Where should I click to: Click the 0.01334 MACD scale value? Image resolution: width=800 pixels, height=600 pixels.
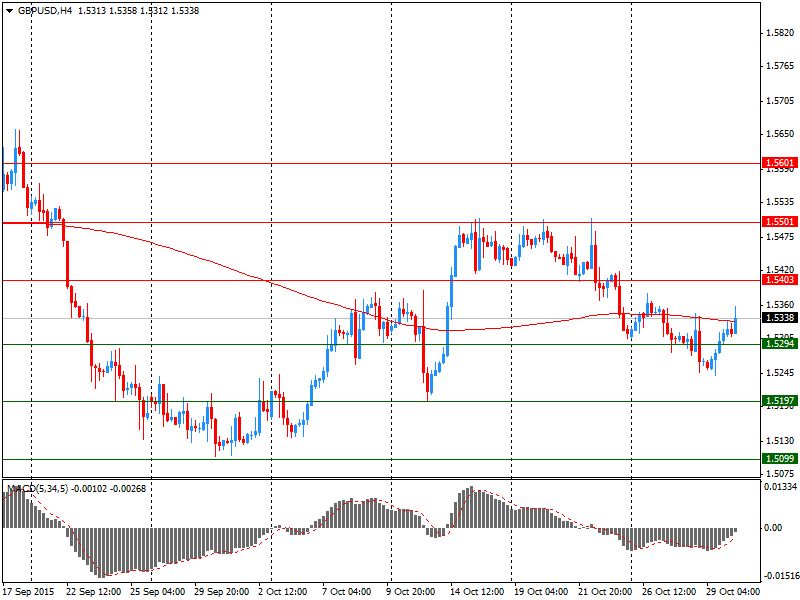[781, 487]
